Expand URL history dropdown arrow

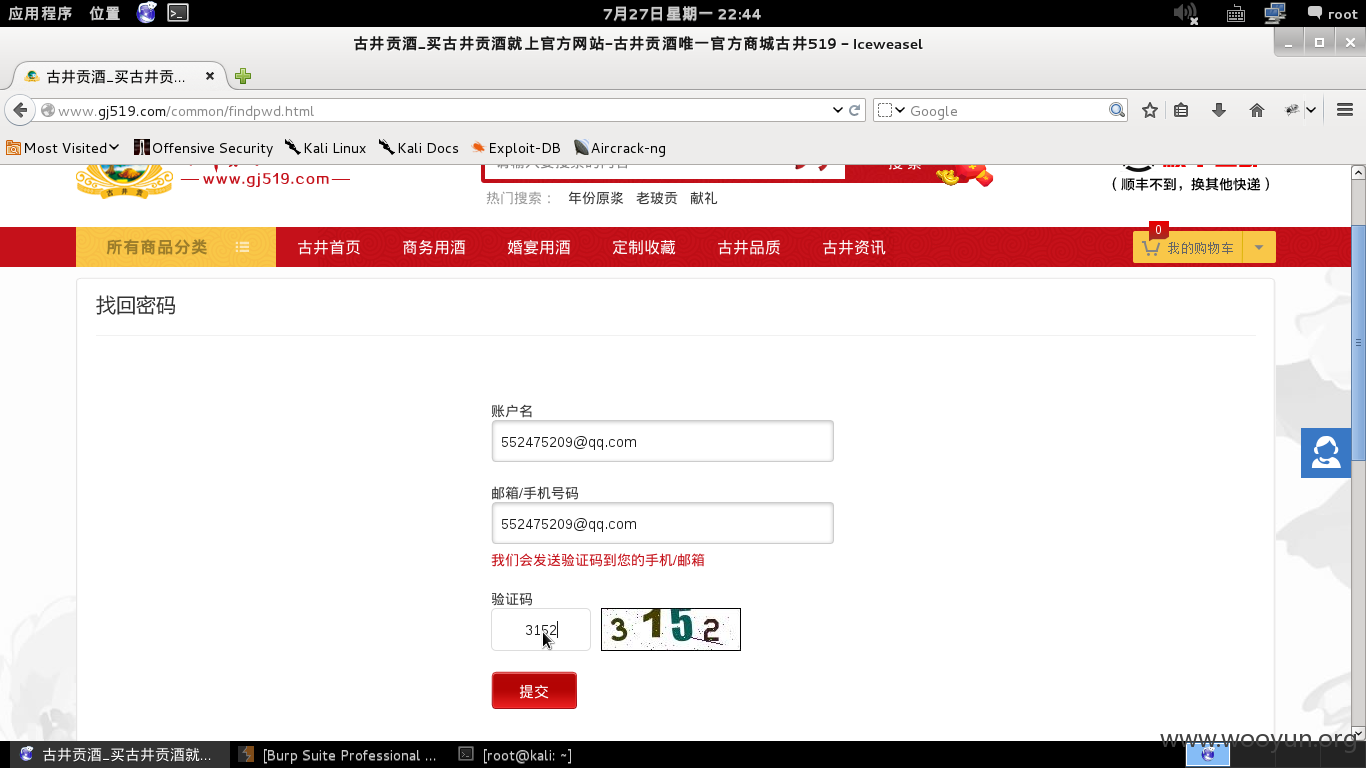click(x=838, y=111)
